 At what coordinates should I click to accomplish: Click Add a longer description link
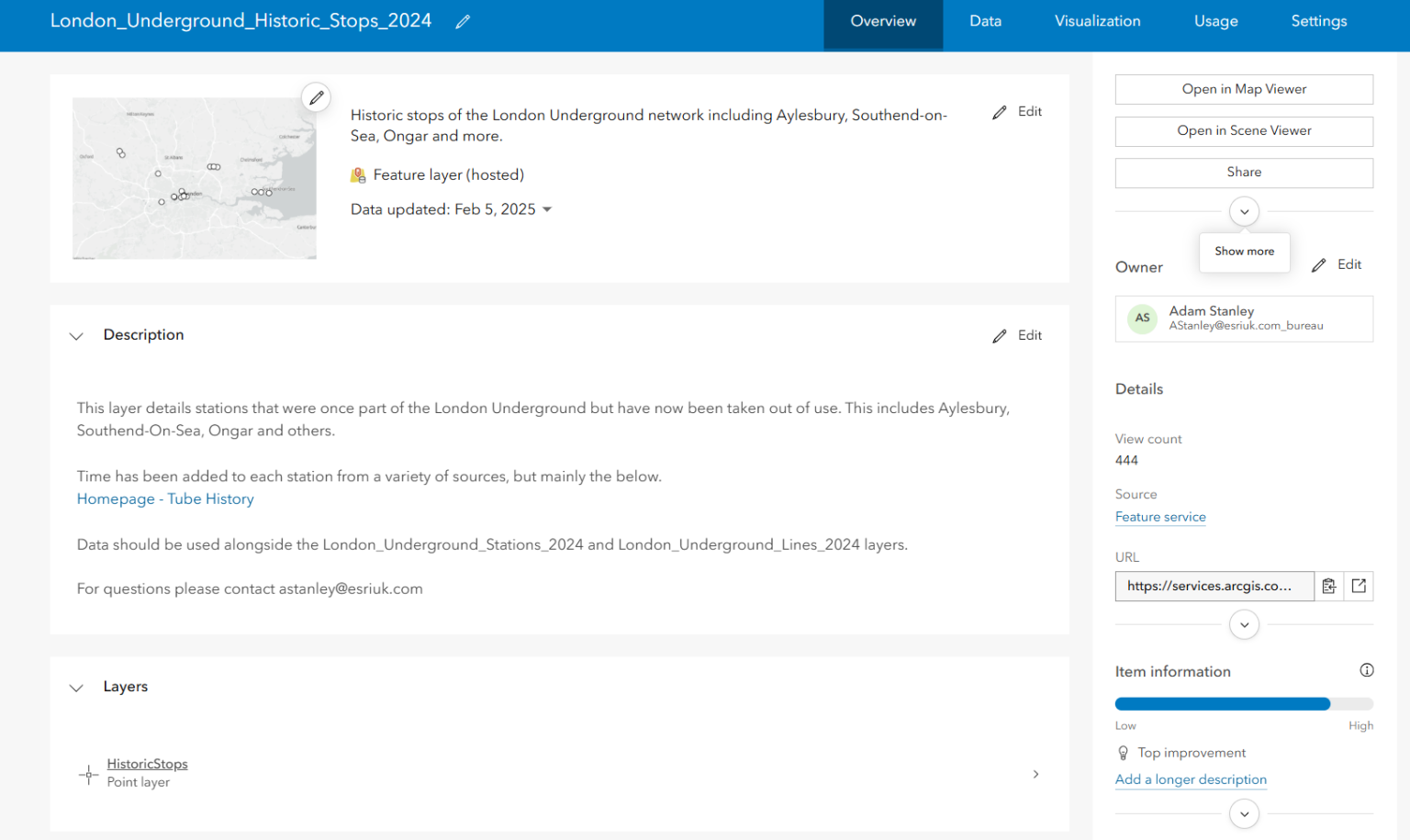click(1191, 779)
